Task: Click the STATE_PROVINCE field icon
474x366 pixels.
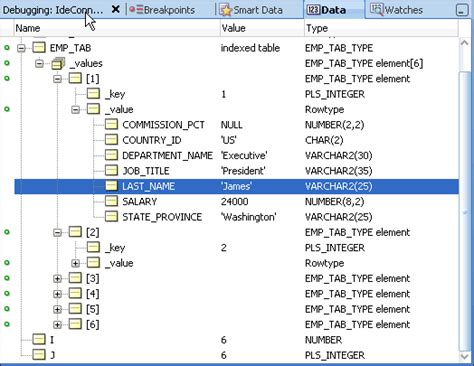Action: (111, 216)
